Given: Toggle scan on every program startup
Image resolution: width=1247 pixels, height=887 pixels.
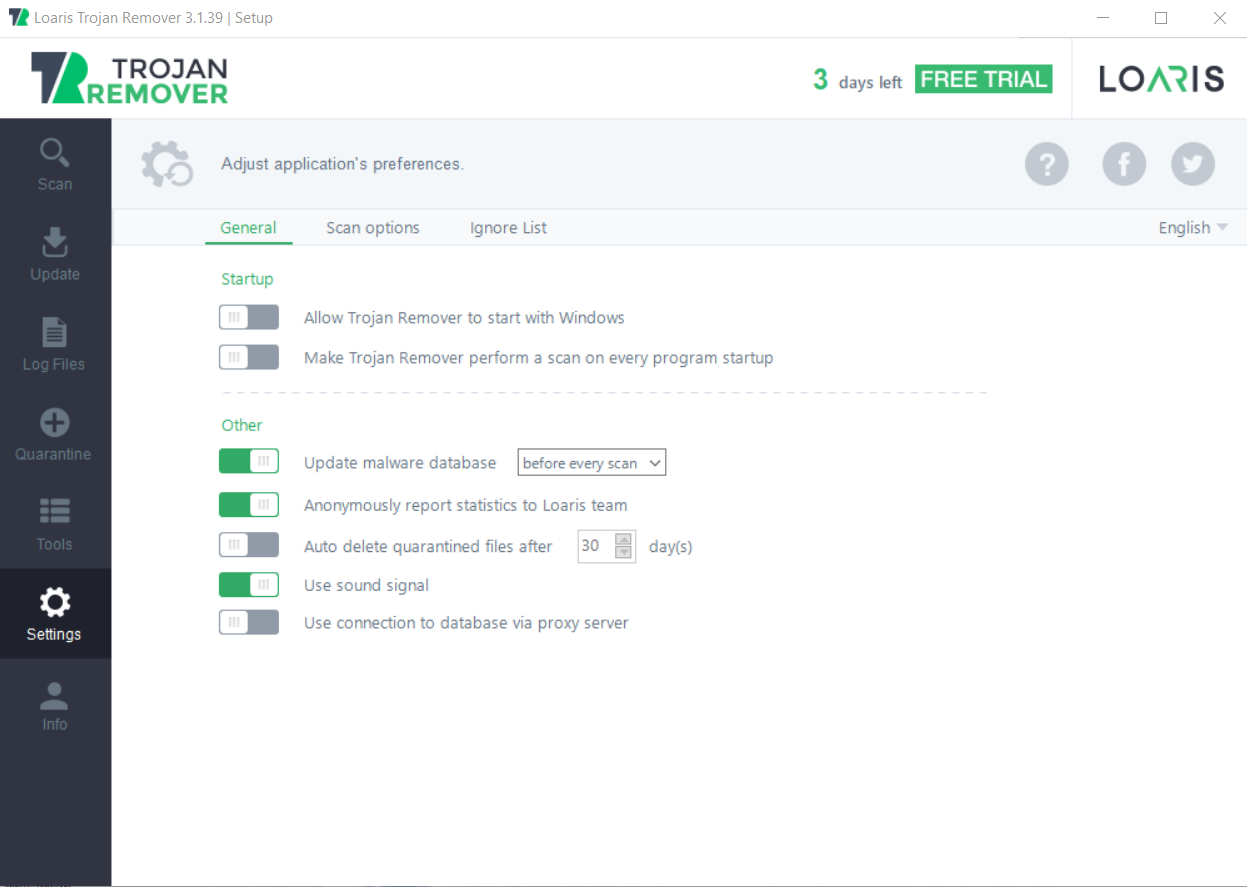Looking at the screenshot, I should [249, 357].
